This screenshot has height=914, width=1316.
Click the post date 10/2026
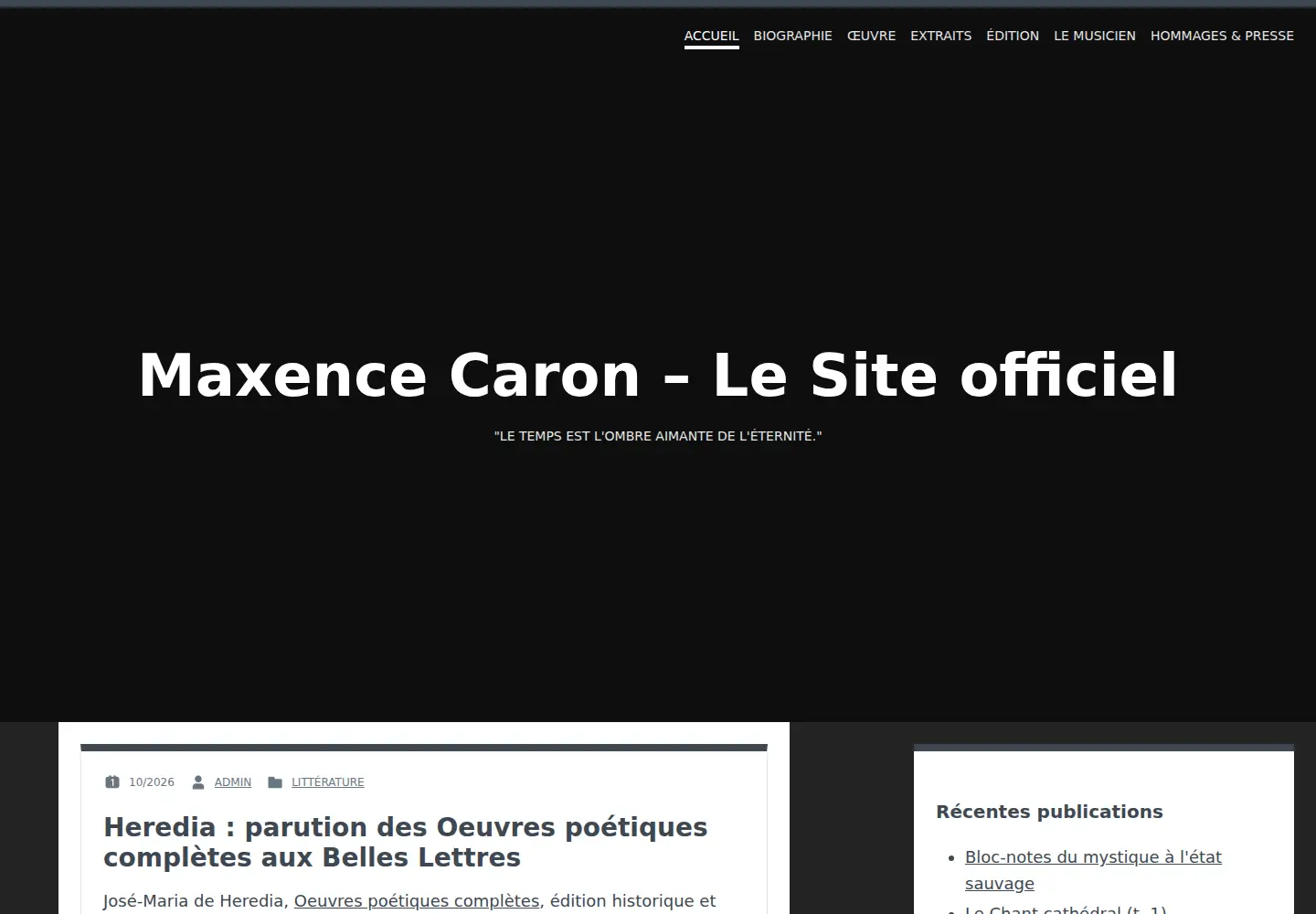click(152, 782)
